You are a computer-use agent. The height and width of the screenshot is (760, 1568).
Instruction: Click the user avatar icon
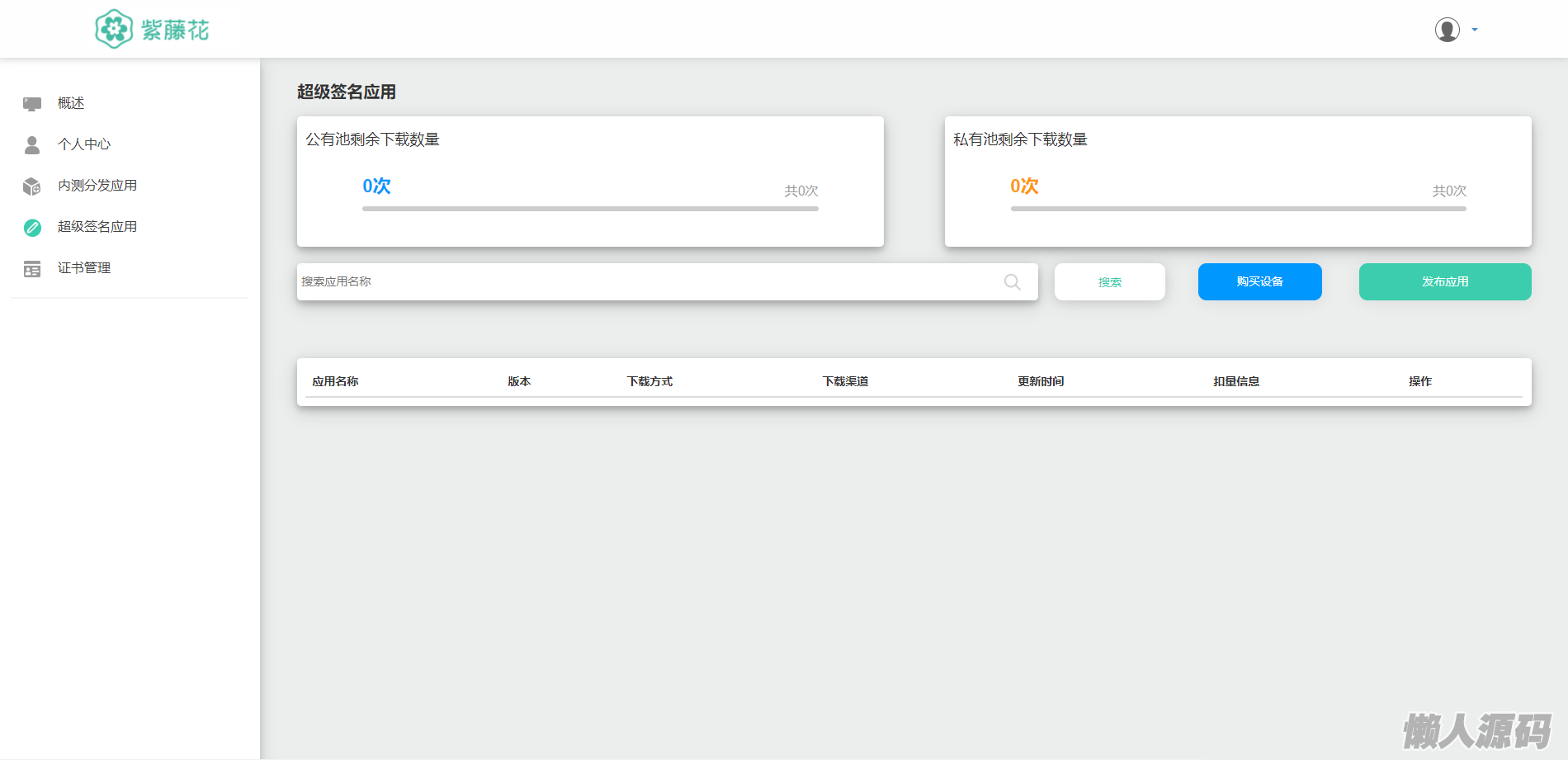[1447, 30]
